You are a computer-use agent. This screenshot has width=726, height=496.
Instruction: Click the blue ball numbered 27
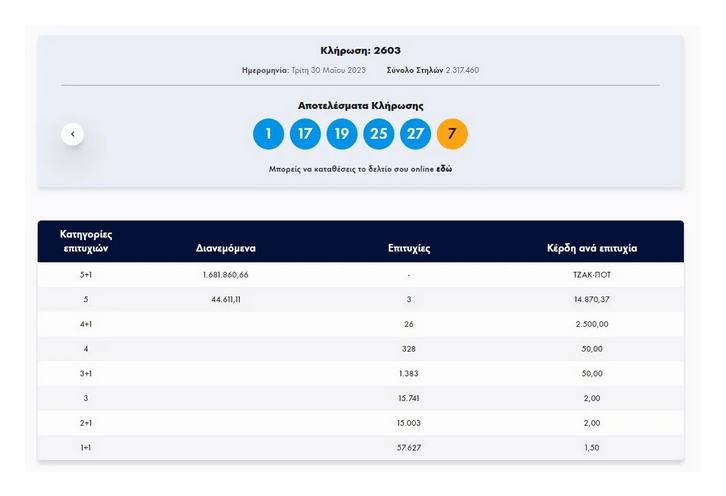click(416, 134)
